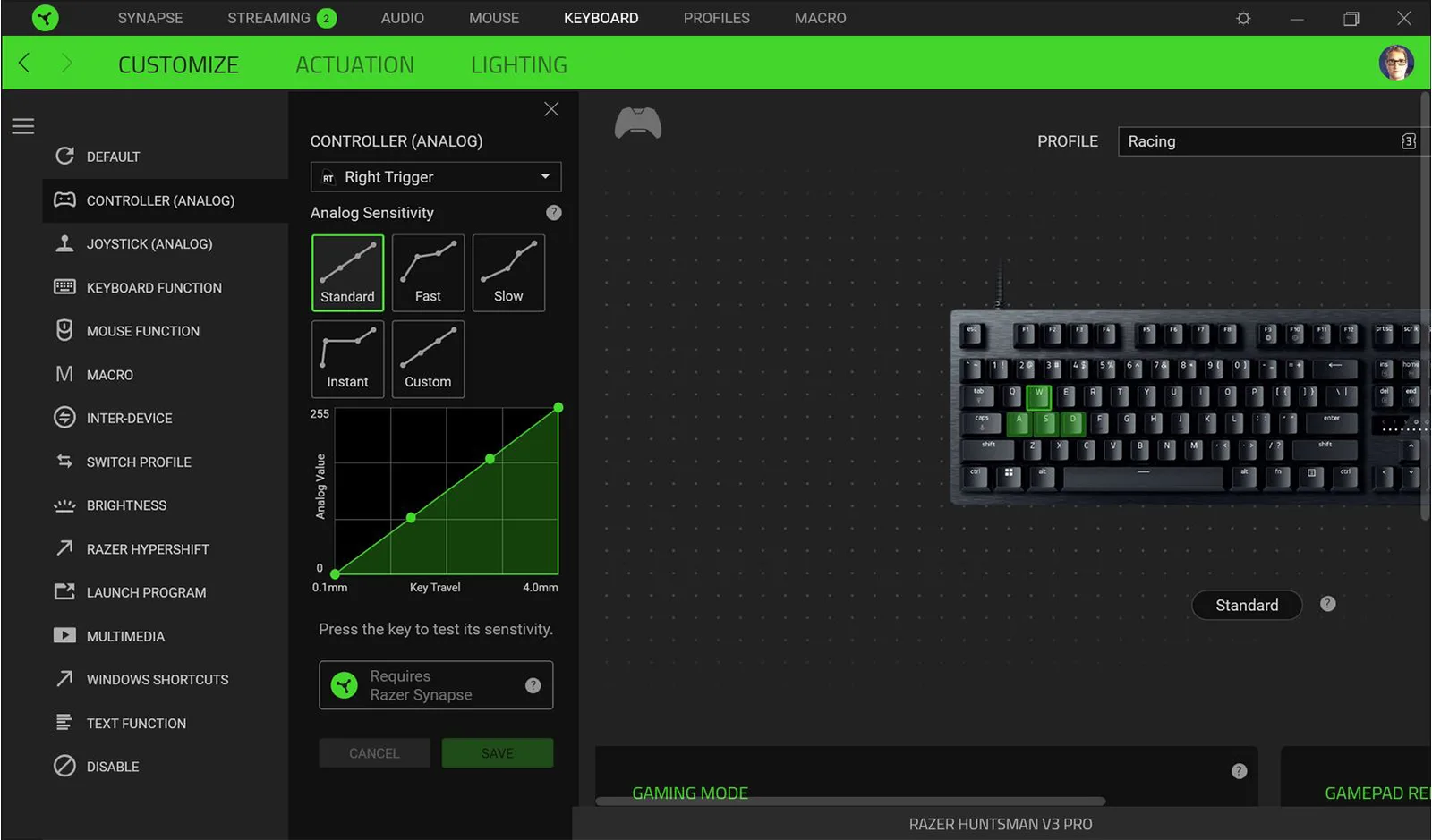The height and width of the screenshot is (840, 1432).
Task: Click the Gaming Mode help icon
Action: [1240, 771]
